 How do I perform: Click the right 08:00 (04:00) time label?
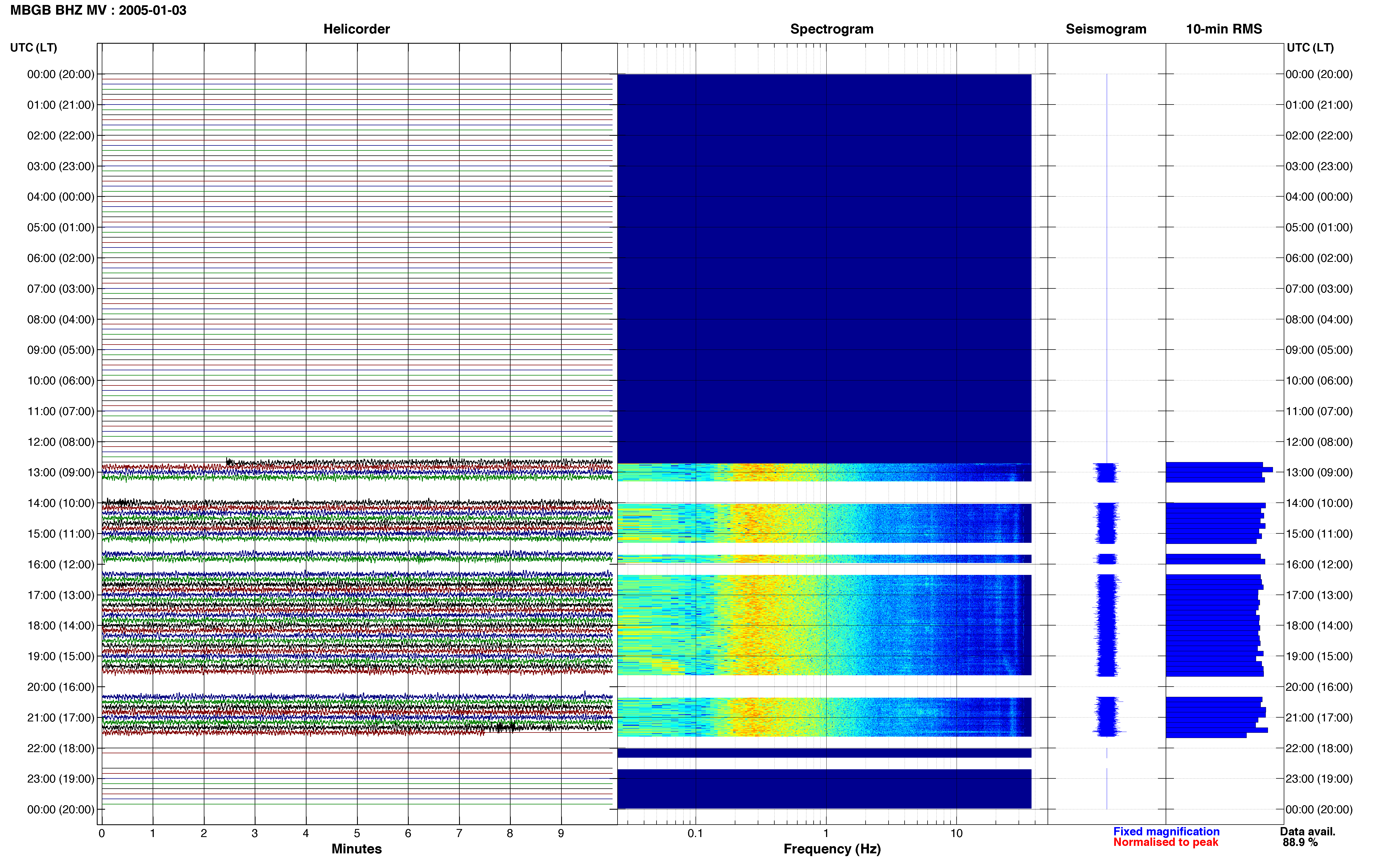click(1319, 320)
